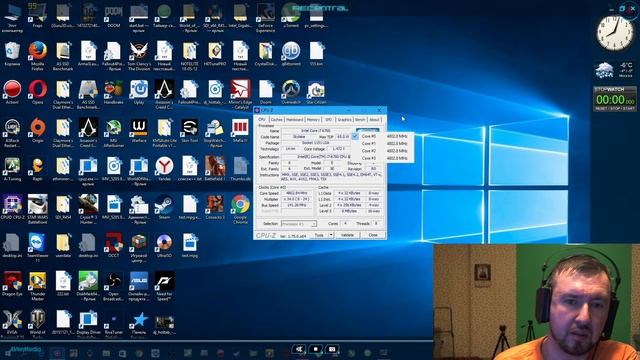This screenshot has width=640, height=360.
Task: Open the Battlefield 1 desktop shortcut
Action: pyautogui.click(x=215, y=167)
